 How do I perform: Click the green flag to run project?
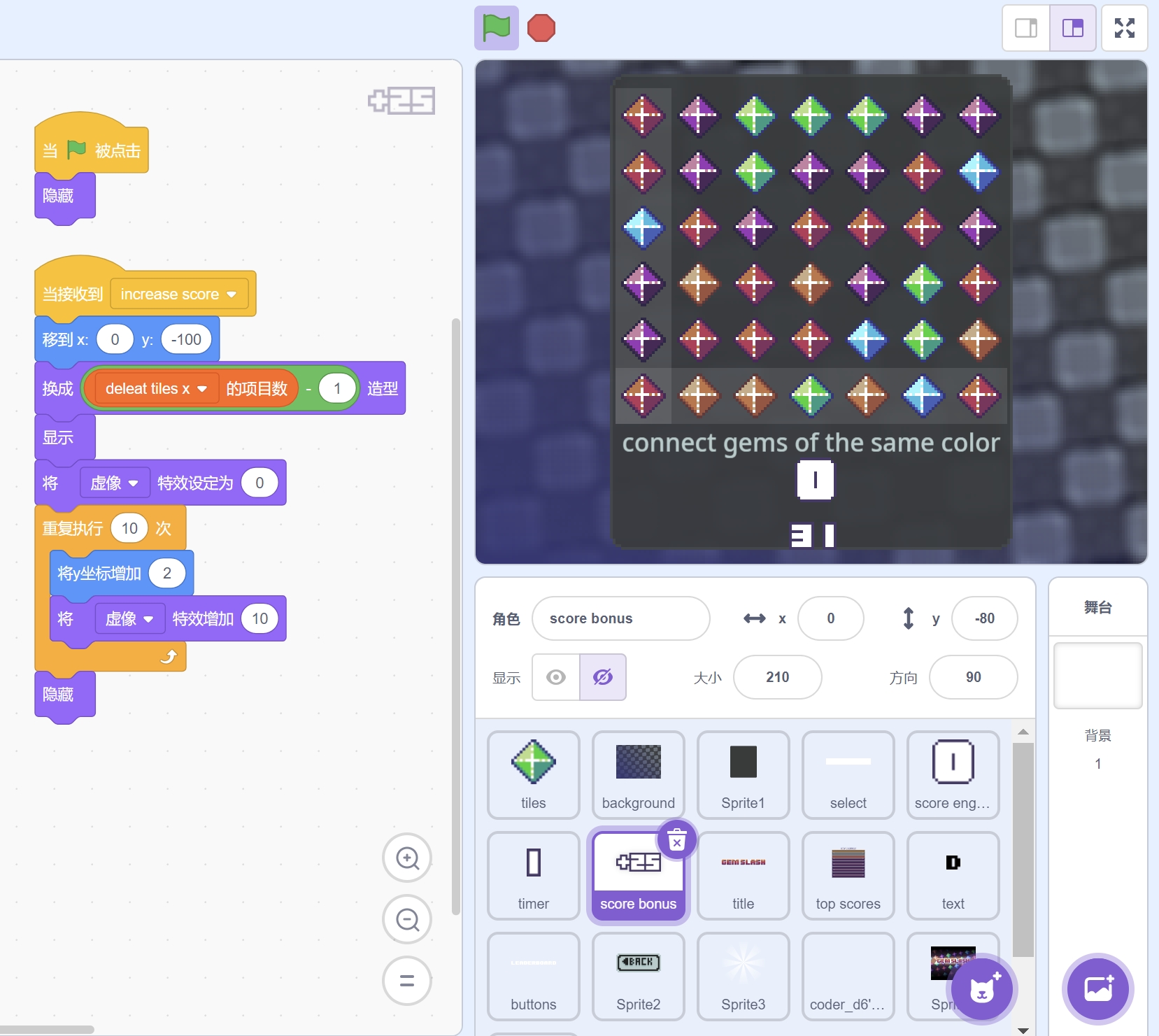(x=496, y=29)
